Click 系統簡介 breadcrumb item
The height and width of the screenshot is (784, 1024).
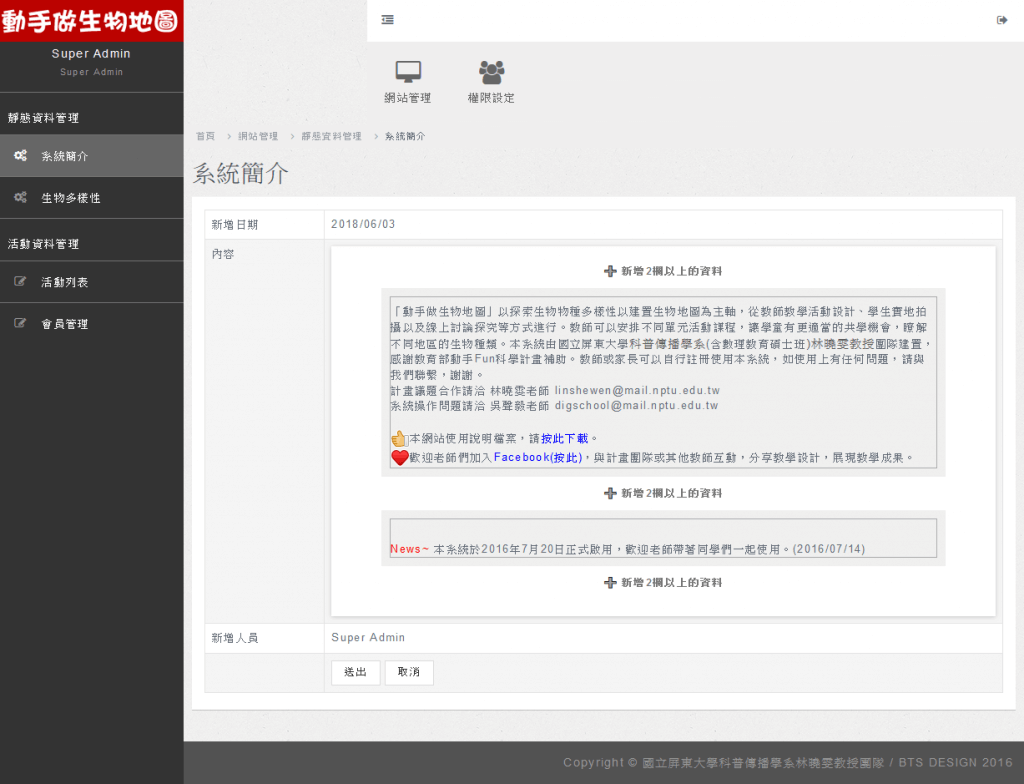pos(405,136)
